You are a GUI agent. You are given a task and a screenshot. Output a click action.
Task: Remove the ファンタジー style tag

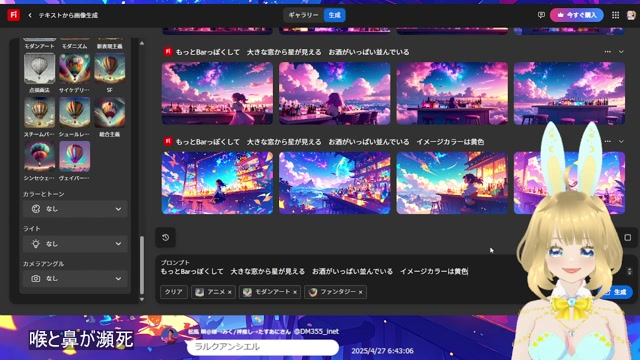pos(360,292)
